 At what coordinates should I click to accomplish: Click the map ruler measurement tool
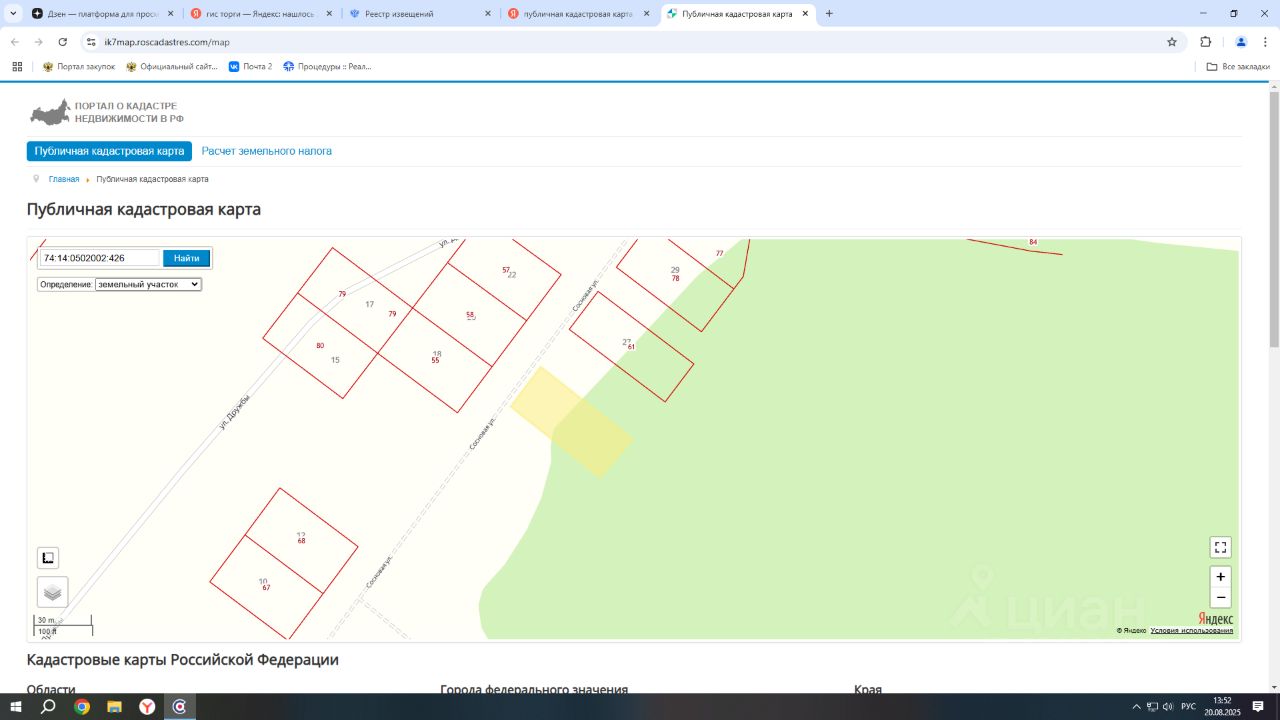point(48,558)
